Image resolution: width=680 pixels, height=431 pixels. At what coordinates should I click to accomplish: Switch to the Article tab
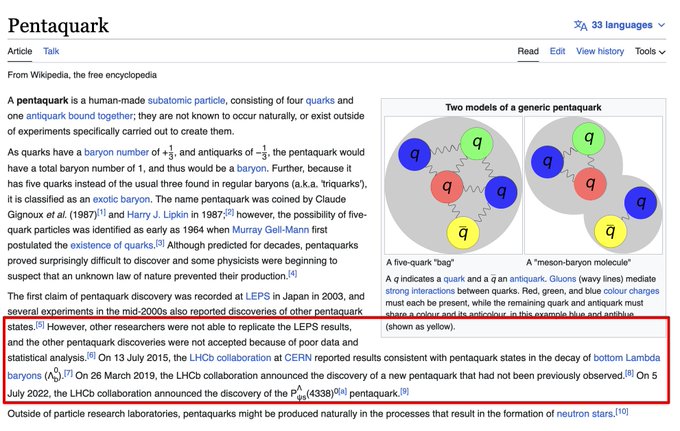point(20,51)
